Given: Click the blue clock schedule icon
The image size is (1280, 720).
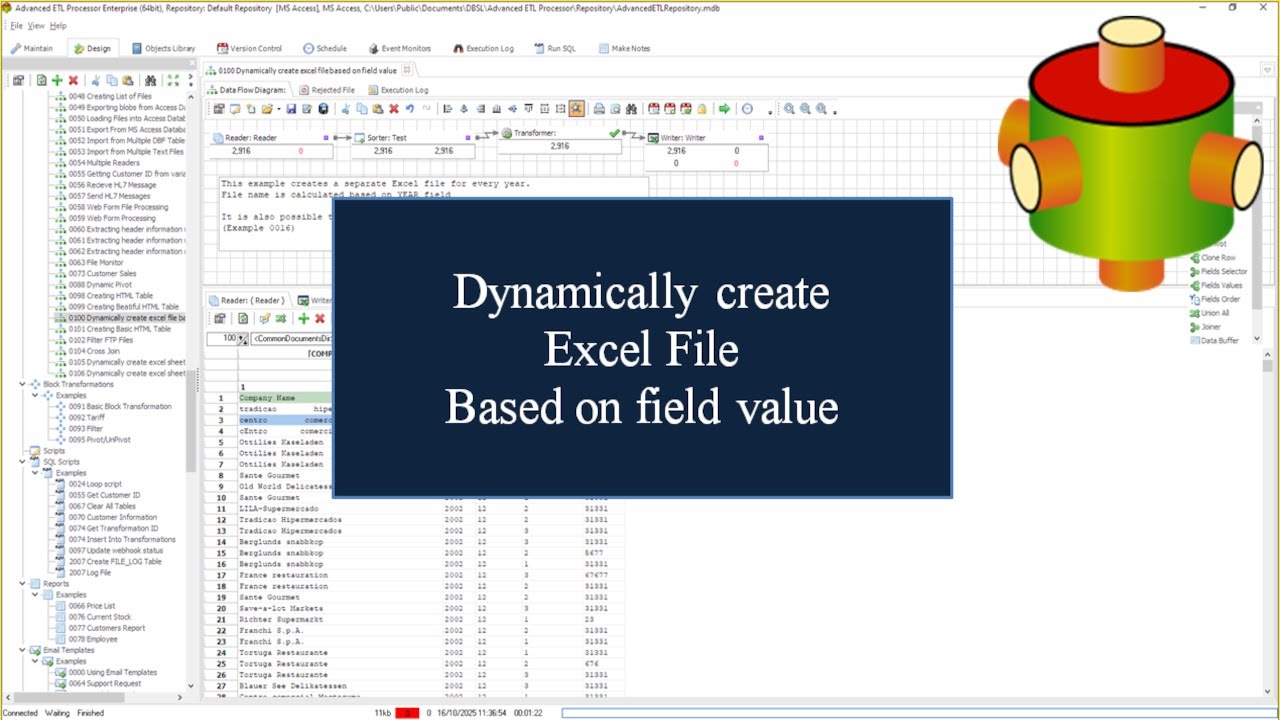Looking at the screenshot, I should [747, 109].
